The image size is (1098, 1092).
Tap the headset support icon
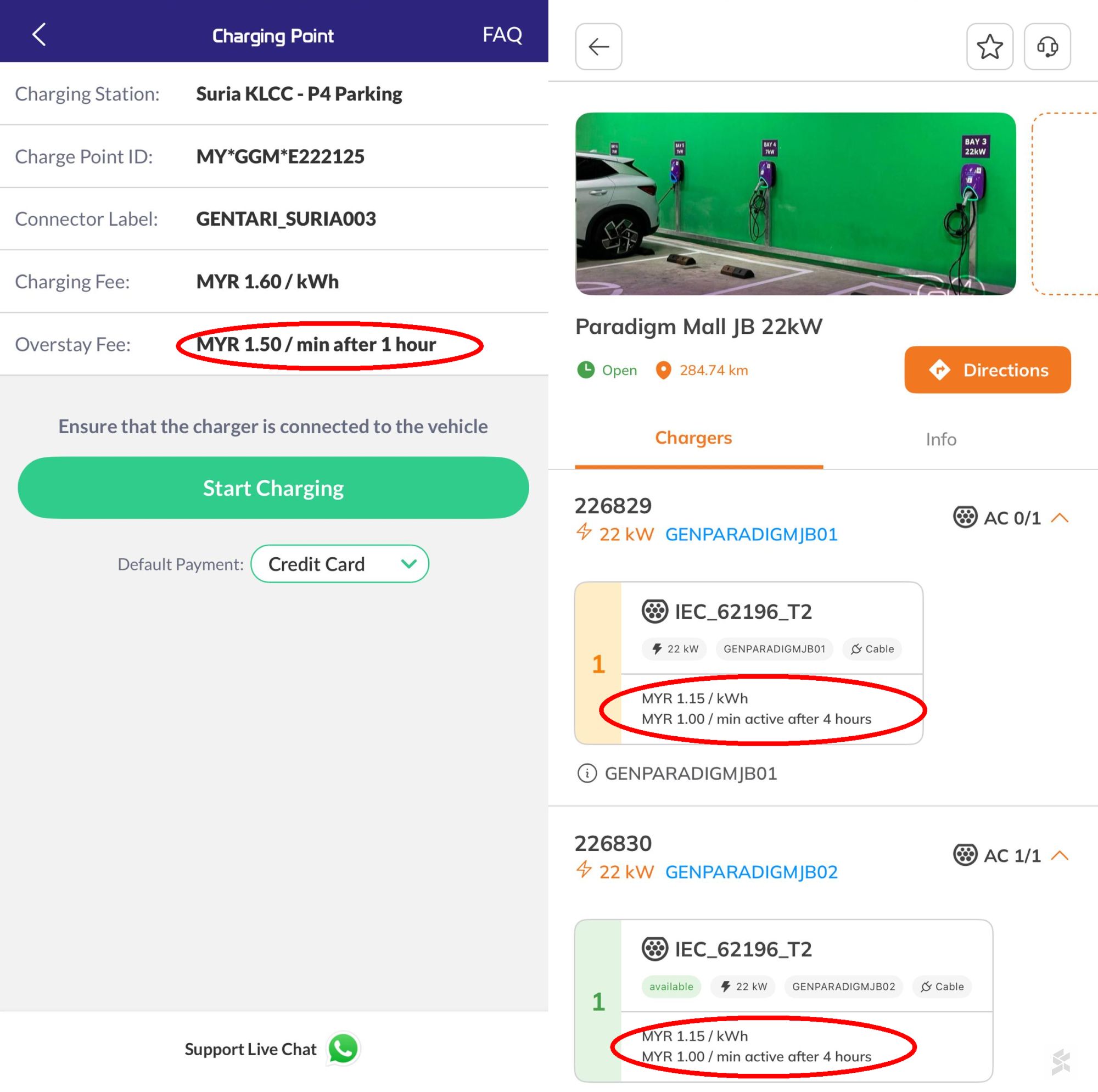1047,47
